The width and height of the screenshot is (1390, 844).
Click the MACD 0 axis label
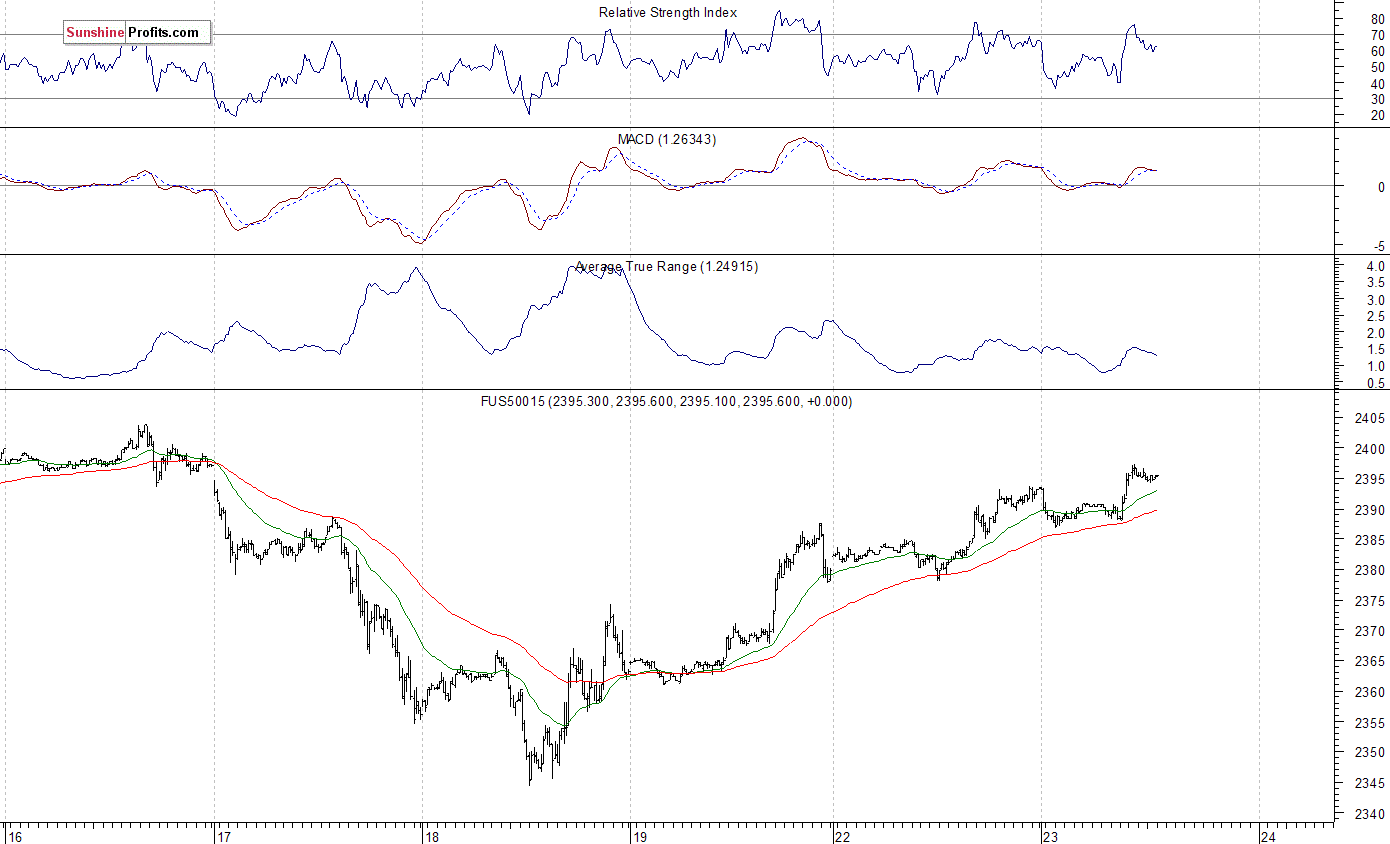click(1382, 187)
